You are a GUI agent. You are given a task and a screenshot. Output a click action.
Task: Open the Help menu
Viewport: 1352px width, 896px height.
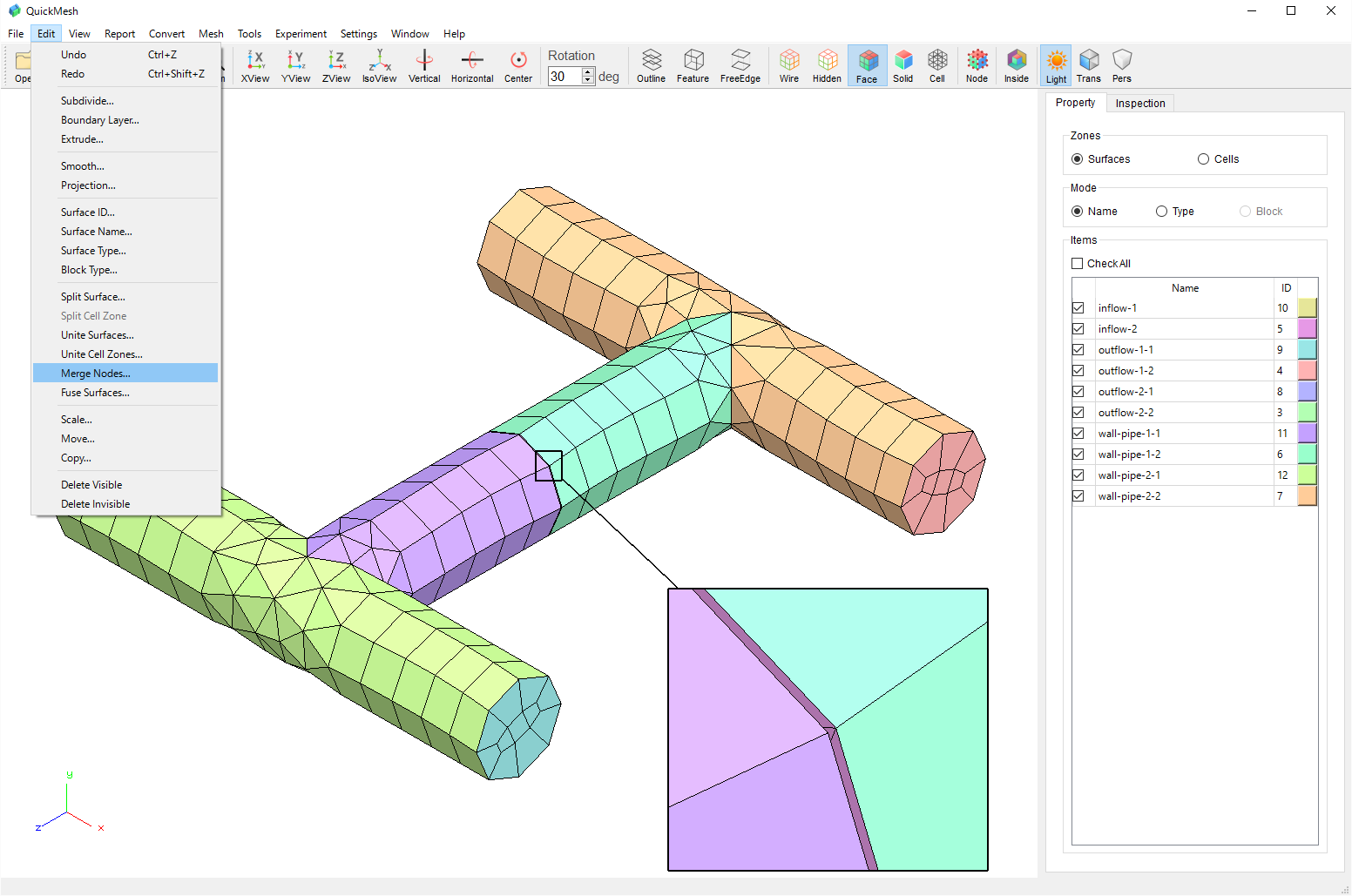(454, 34)
